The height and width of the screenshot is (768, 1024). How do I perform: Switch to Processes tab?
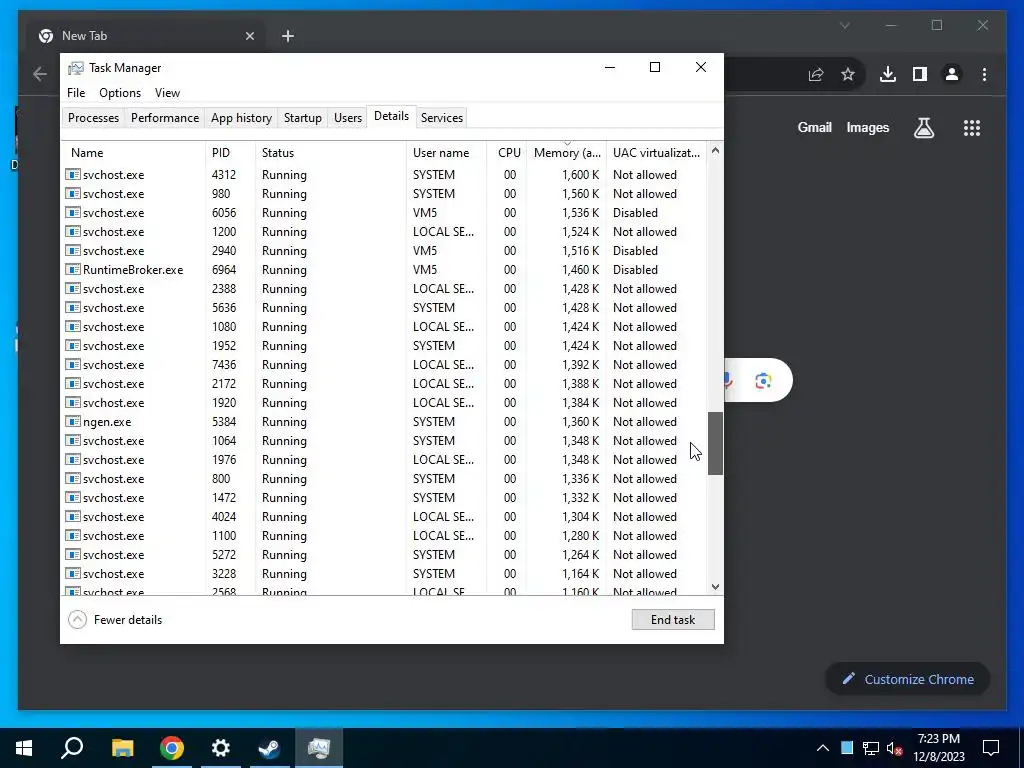click(x=93, y=118)
